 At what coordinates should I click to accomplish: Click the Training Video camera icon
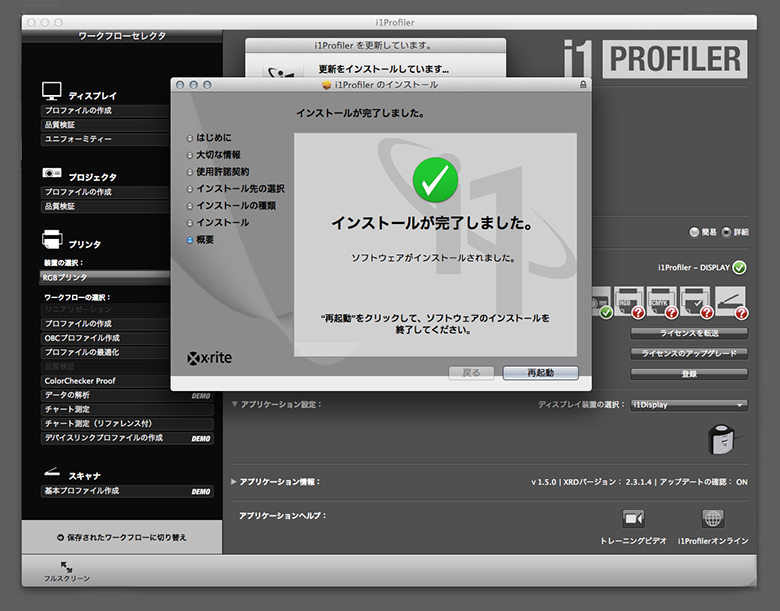click(633, 519)
